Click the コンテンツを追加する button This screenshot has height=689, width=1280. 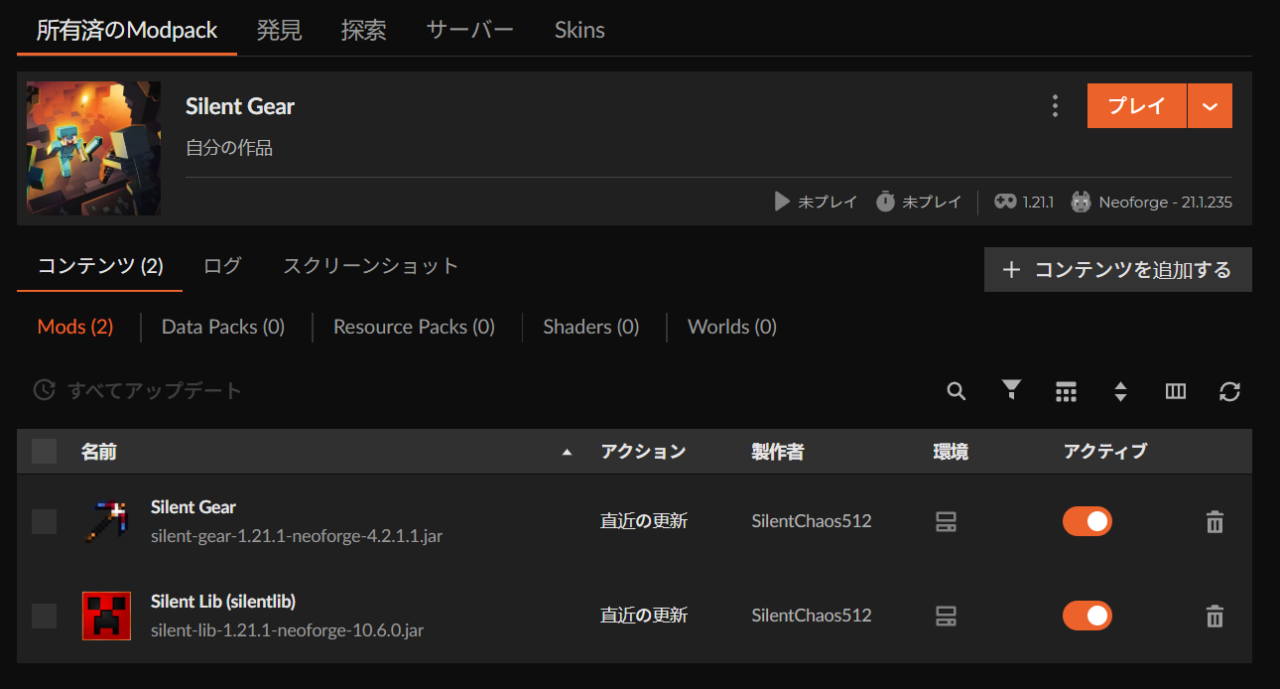(x=1118, y=270)
